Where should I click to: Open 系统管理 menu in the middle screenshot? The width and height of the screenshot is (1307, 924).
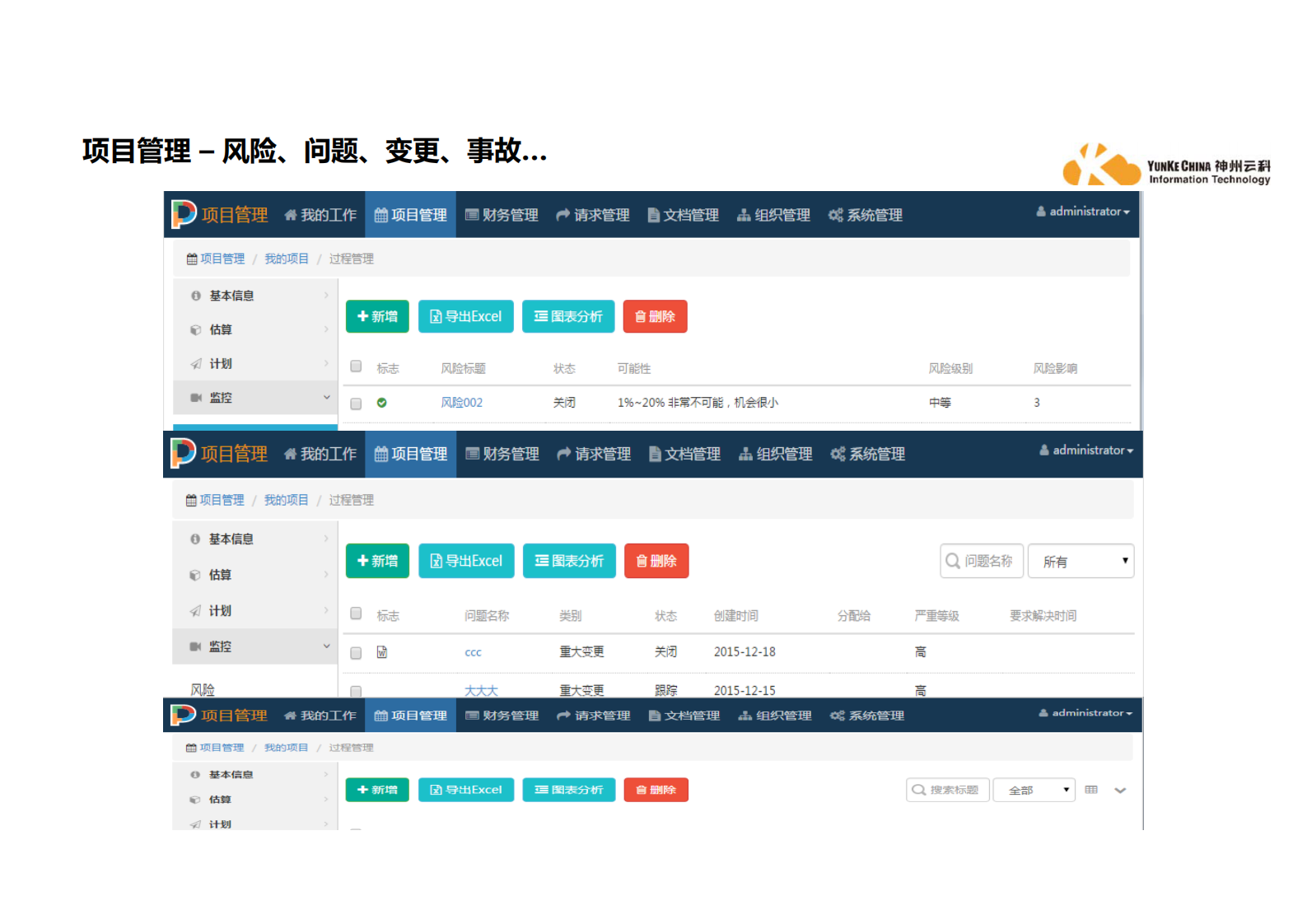tap(867, 454)
